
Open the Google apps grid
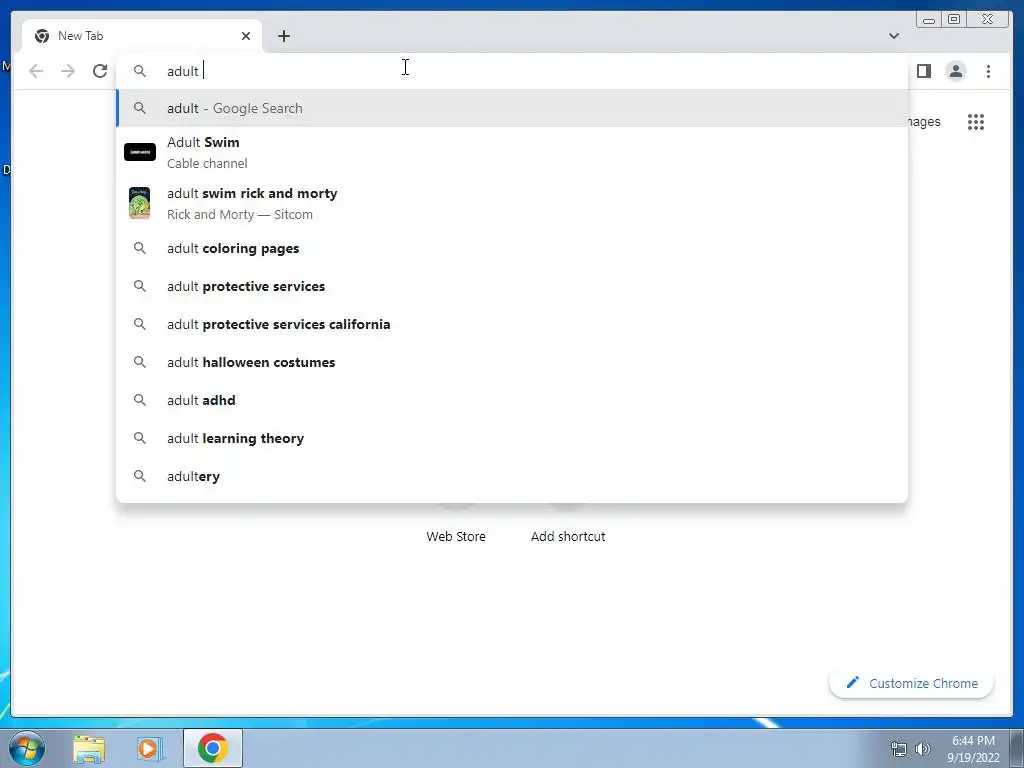point(976,121)
